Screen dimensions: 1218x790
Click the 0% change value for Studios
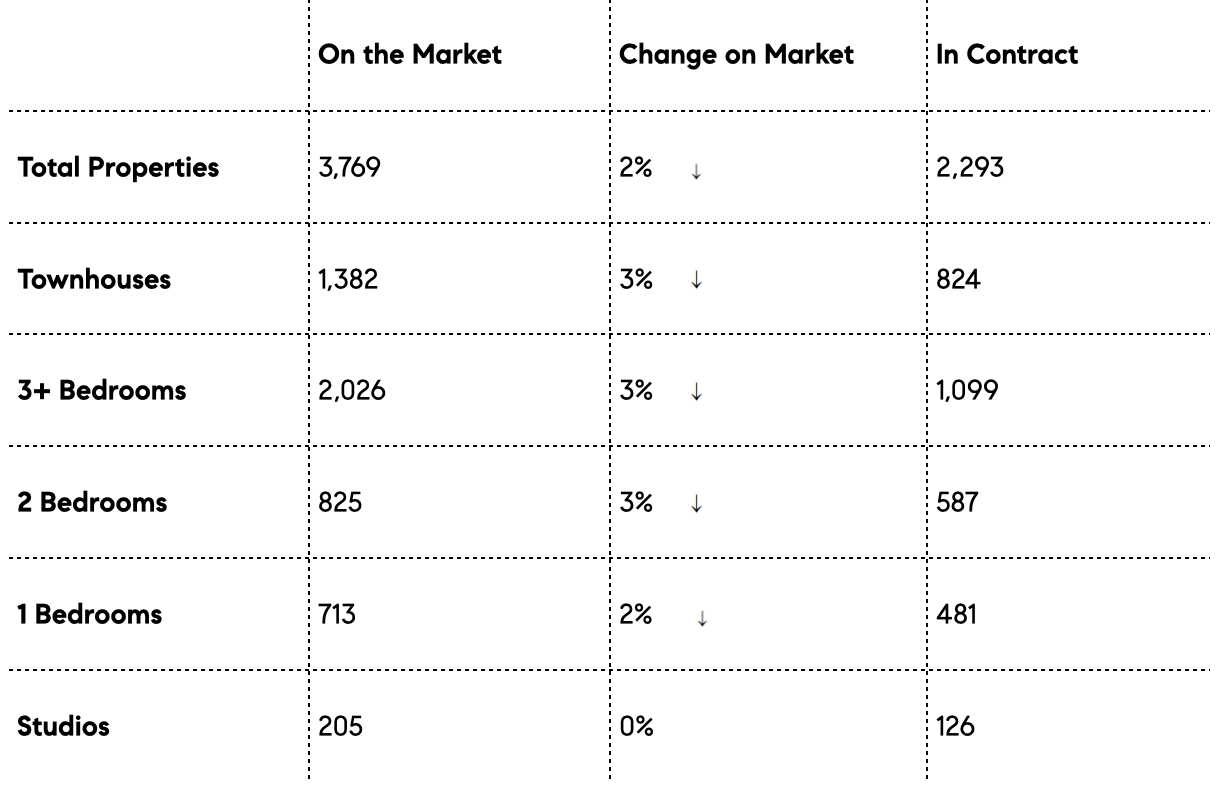[x=636, y=726]
